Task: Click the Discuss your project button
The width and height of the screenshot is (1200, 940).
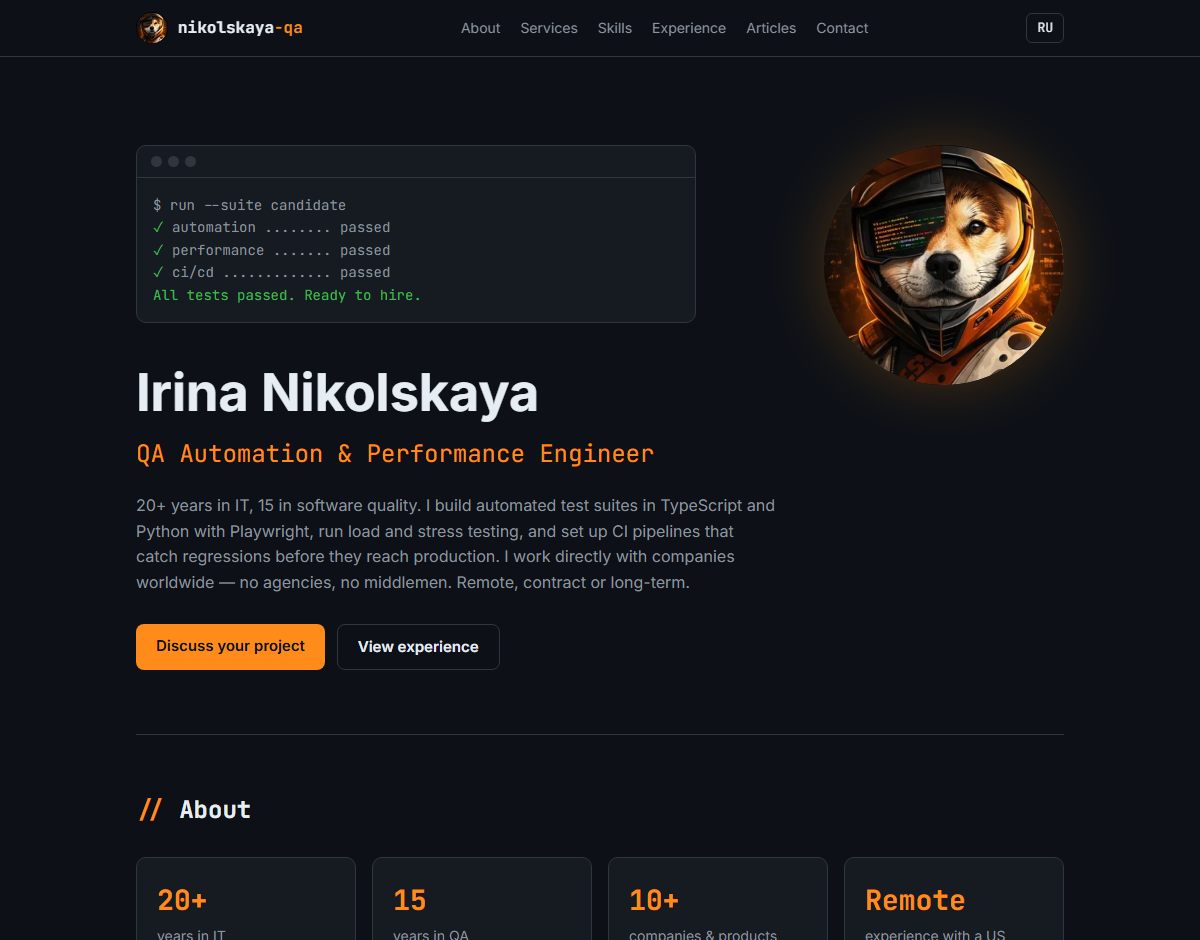Action: click(x=230, y=647)
